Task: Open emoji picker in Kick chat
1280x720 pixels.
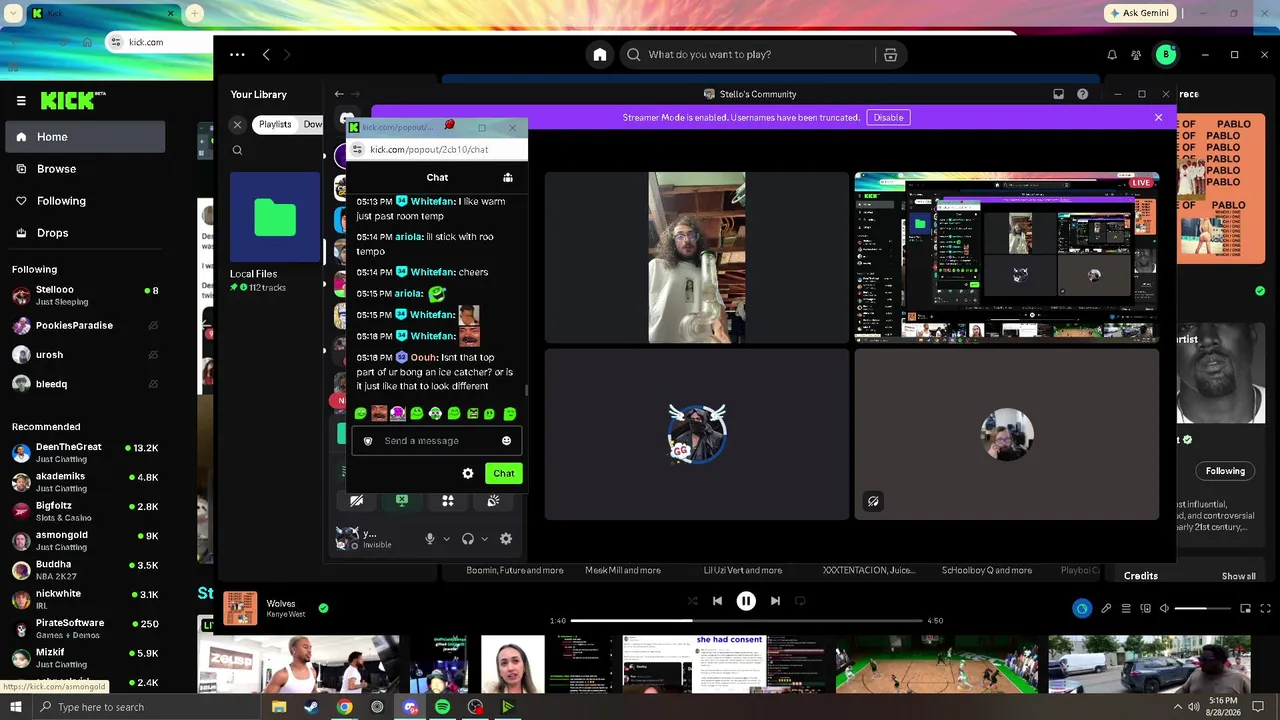Action: [x=506, y=441]
